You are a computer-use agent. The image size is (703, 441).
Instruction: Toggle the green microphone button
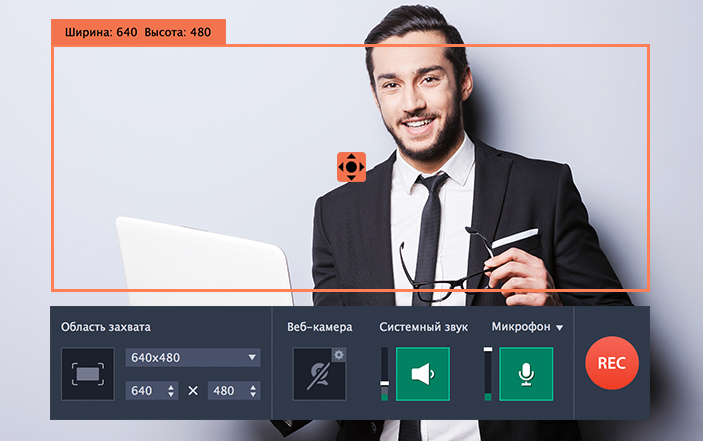point(526,374)
